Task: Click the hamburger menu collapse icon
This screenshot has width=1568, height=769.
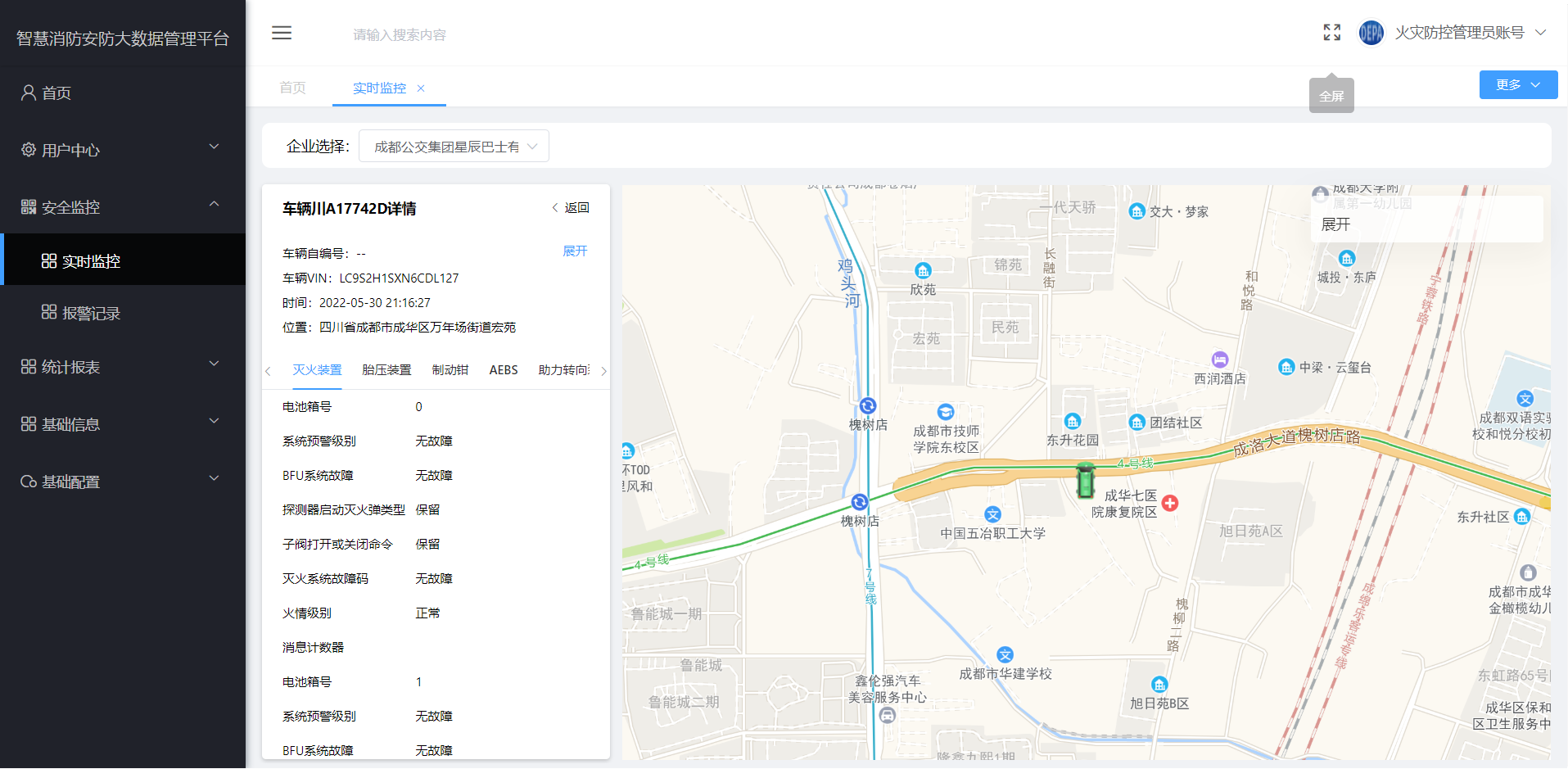Action: [282, 33]
